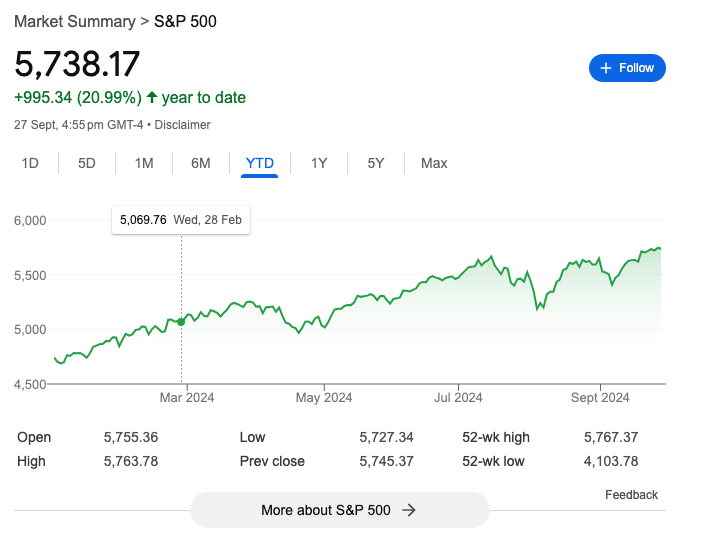Select the 6M chart range tab
Viewport: 709px width, 534px height.
[201, 163]
